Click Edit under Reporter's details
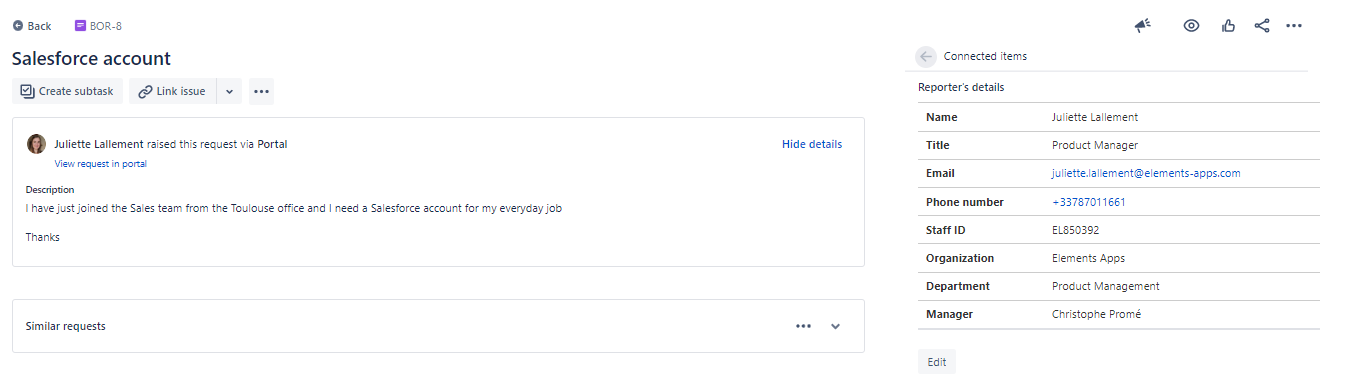Screen dimensions: 1345x384 937,362
